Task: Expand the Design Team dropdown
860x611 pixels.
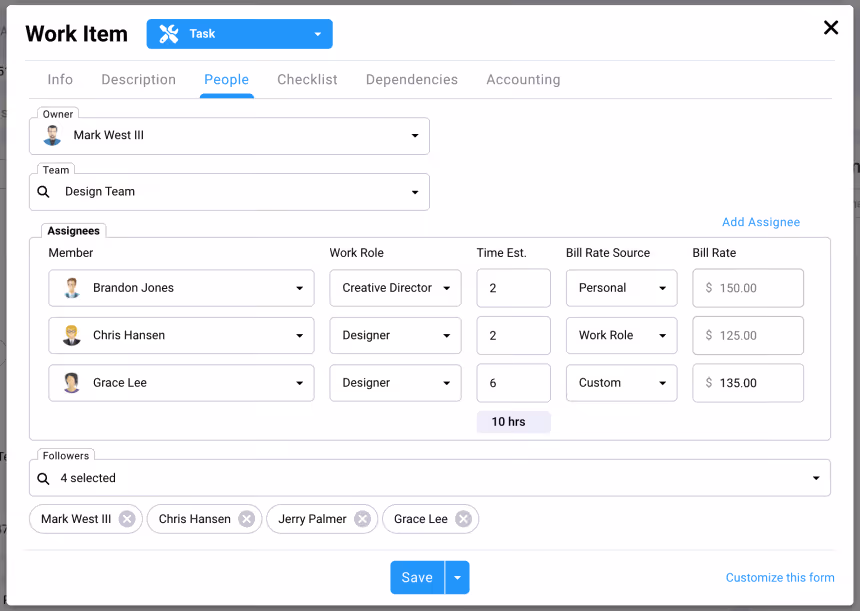Action: click(229, 192)
